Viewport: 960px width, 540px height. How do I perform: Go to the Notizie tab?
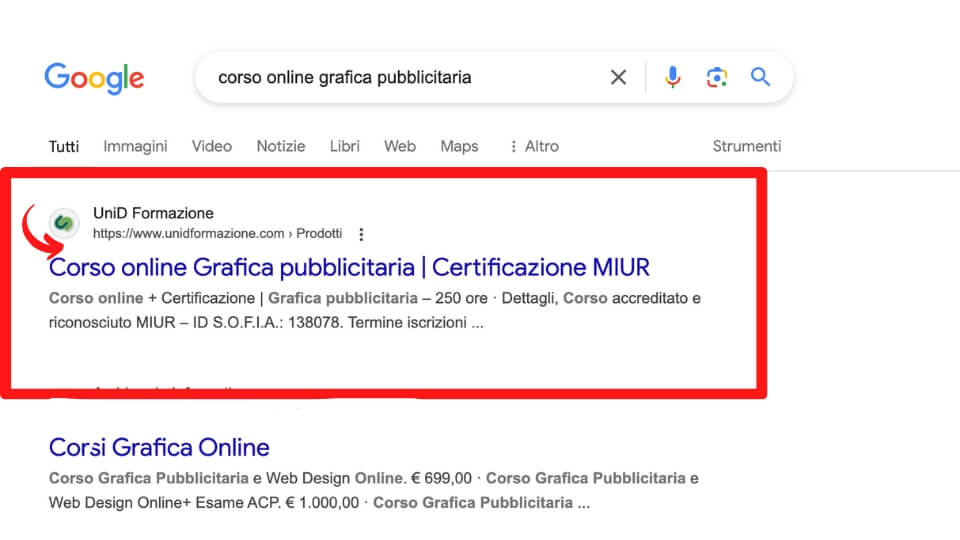(281, 146)
